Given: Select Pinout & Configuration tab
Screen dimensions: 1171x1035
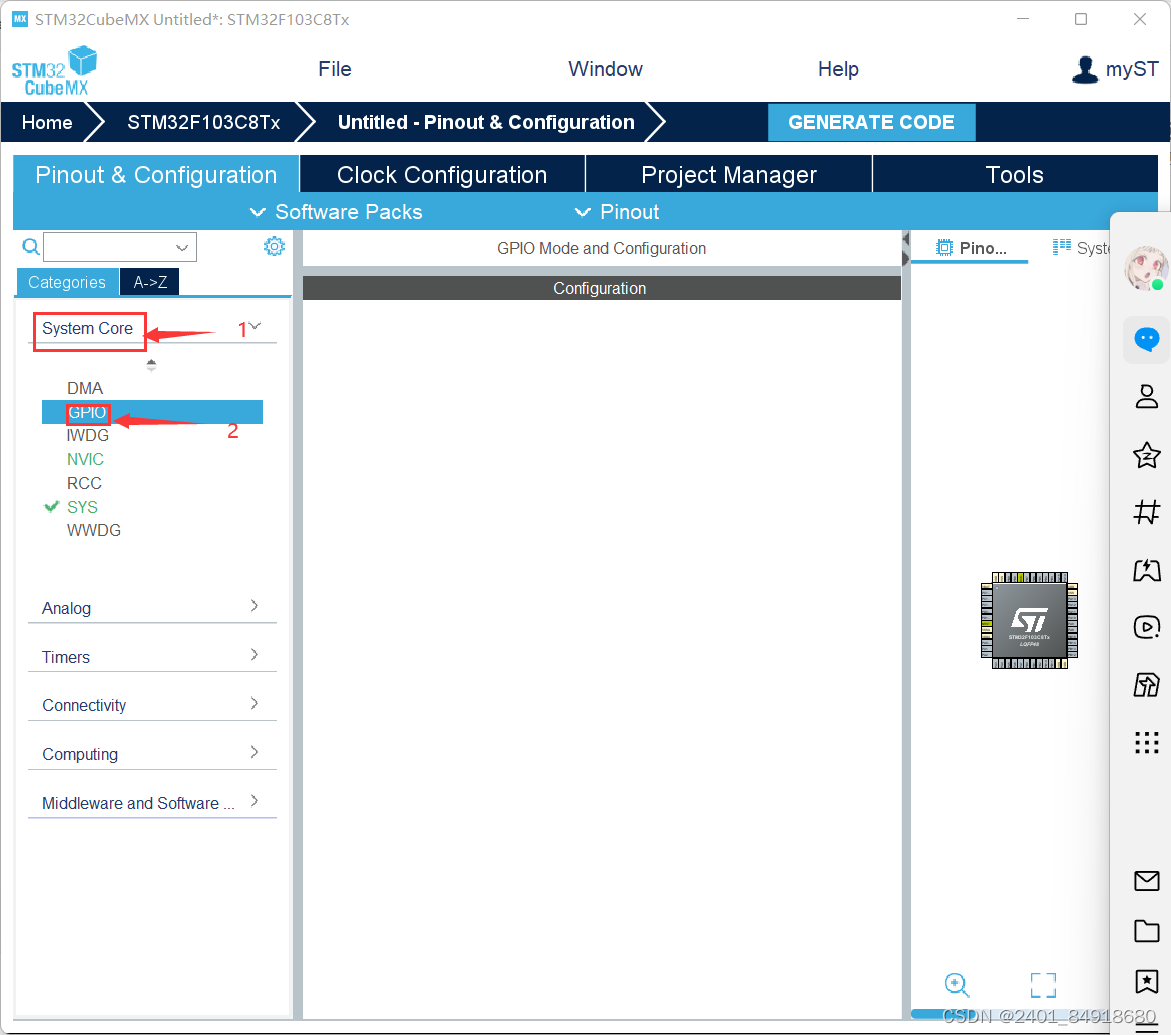Looking at the screenshot, I should [x=156, y=174].
